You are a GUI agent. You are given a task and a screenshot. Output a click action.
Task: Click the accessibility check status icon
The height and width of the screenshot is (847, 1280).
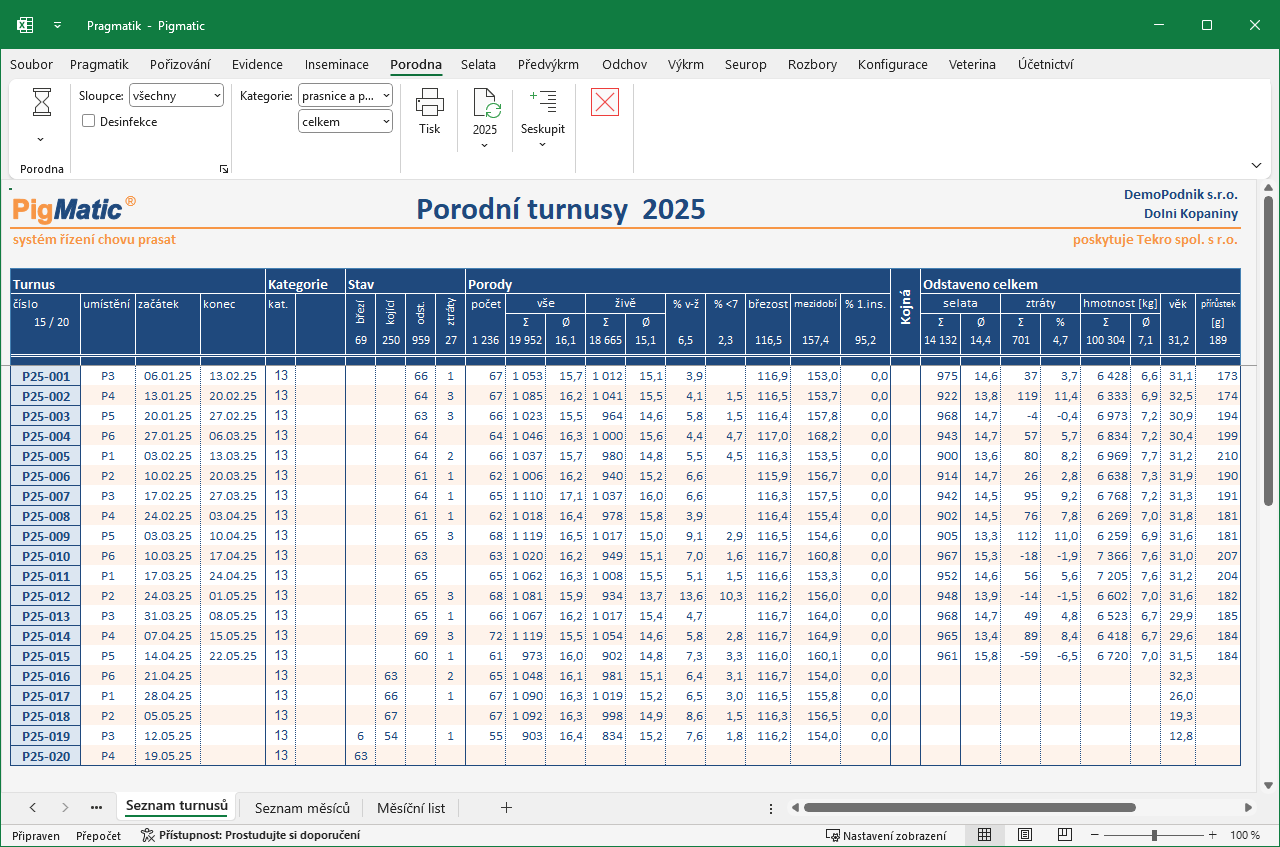tap(148, 835)
